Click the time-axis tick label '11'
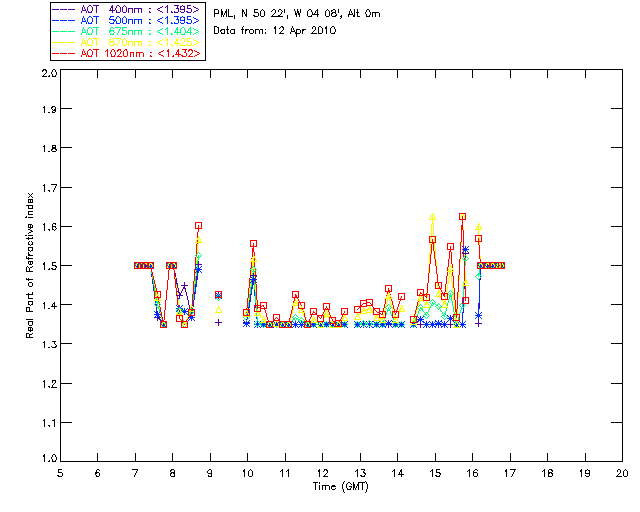The image size is (640, 512). tap(285, 473)
